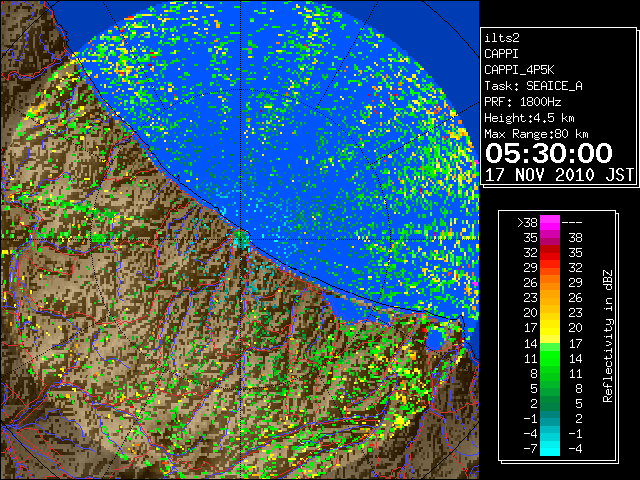Pick the purple 35–38 dBZ colour band

click(550, 238)
